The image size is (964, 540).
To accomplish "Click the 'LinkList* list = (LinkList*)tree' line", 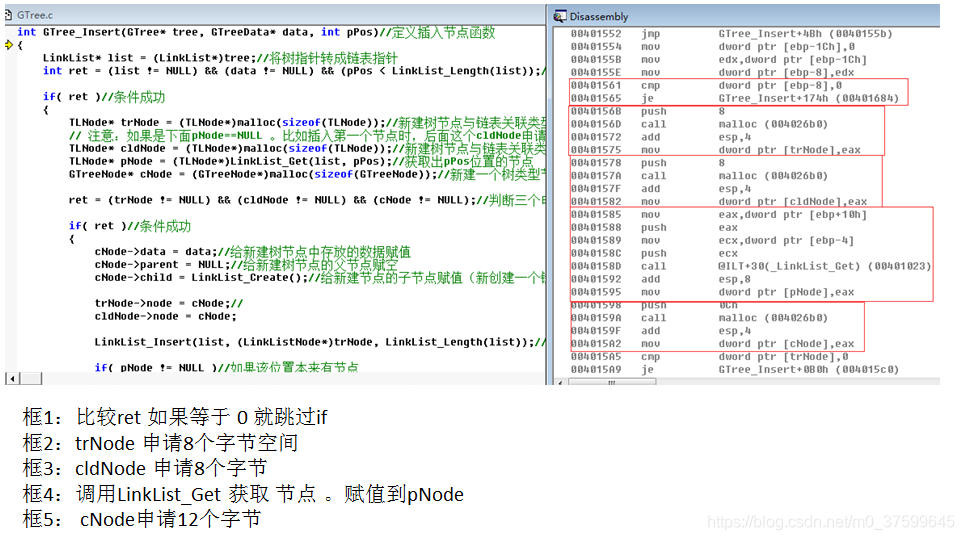I will (x=220, y=58).
